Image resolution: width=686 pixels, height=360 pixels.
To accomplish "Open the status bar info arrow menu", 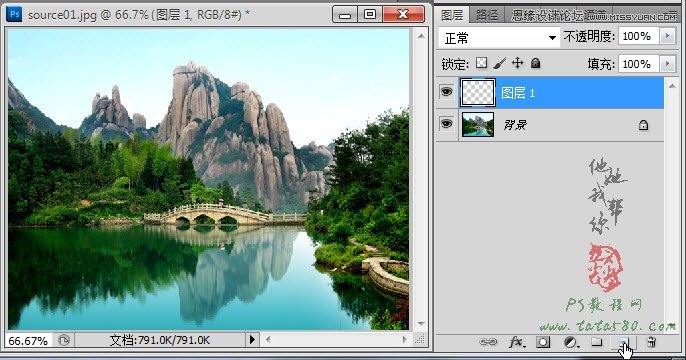I will coord(252,339).
